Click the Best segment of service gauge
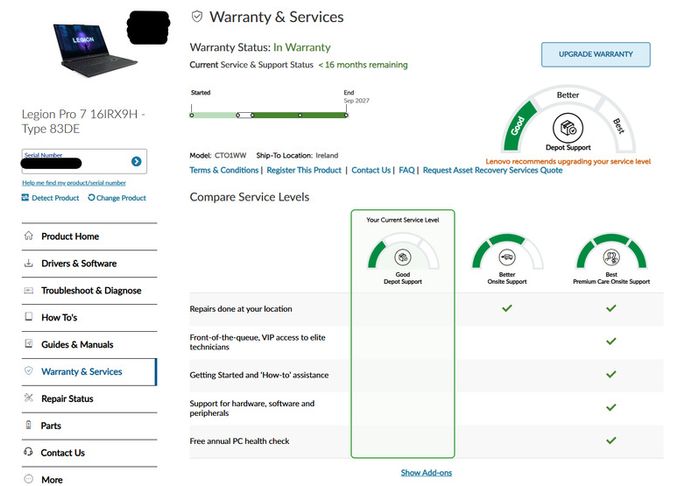The height and width of the screenshot is (486, 700). tap(619, 126)
